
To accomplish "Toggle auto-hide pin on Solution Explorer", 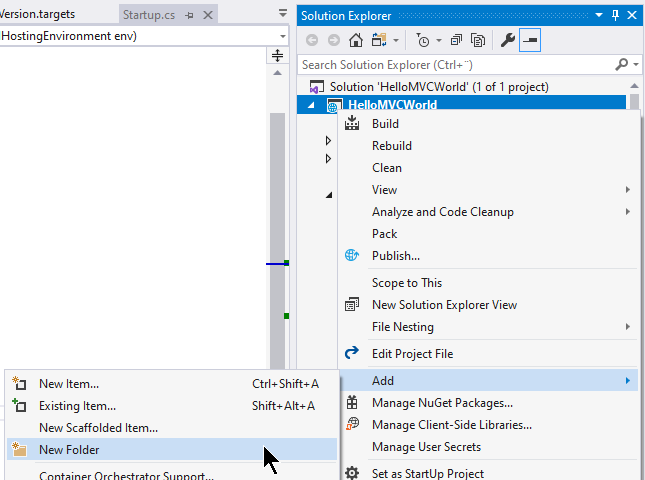I will coord(615,16).
